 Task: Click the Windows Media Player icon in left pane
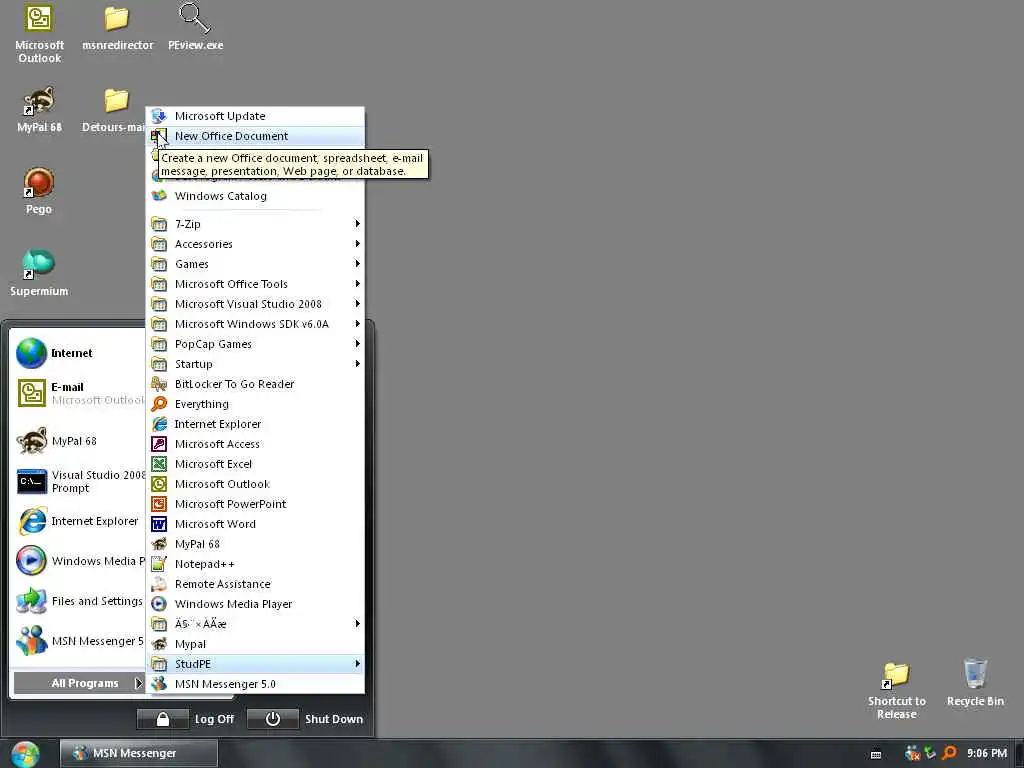point(31,560)
